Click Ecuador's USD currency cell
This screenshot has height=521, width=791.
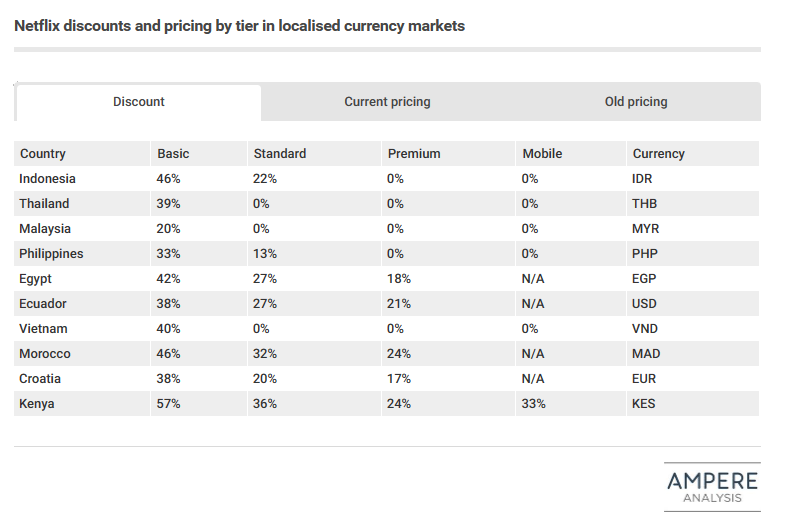(693, 304)
